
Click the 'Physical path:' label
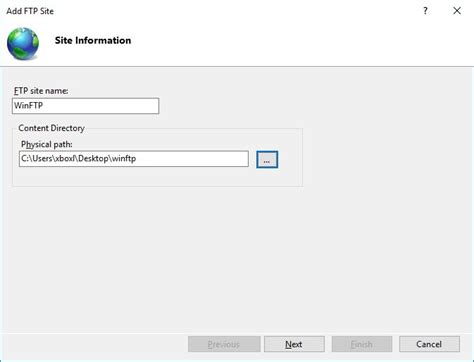click(47, 144)
